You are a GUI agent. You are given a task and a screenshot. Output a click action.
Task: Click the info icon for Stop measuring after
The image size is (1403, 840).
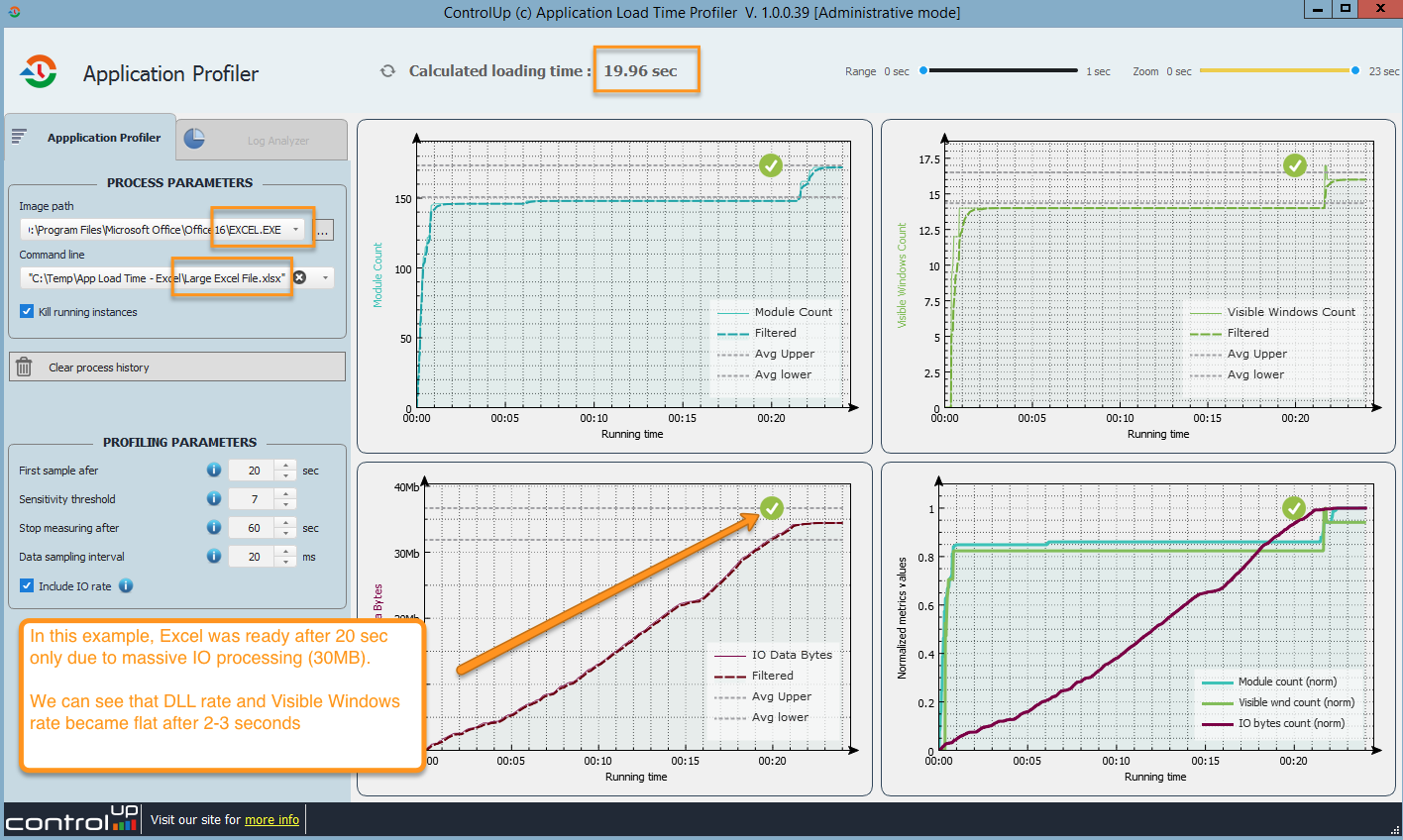pos(213,528)
